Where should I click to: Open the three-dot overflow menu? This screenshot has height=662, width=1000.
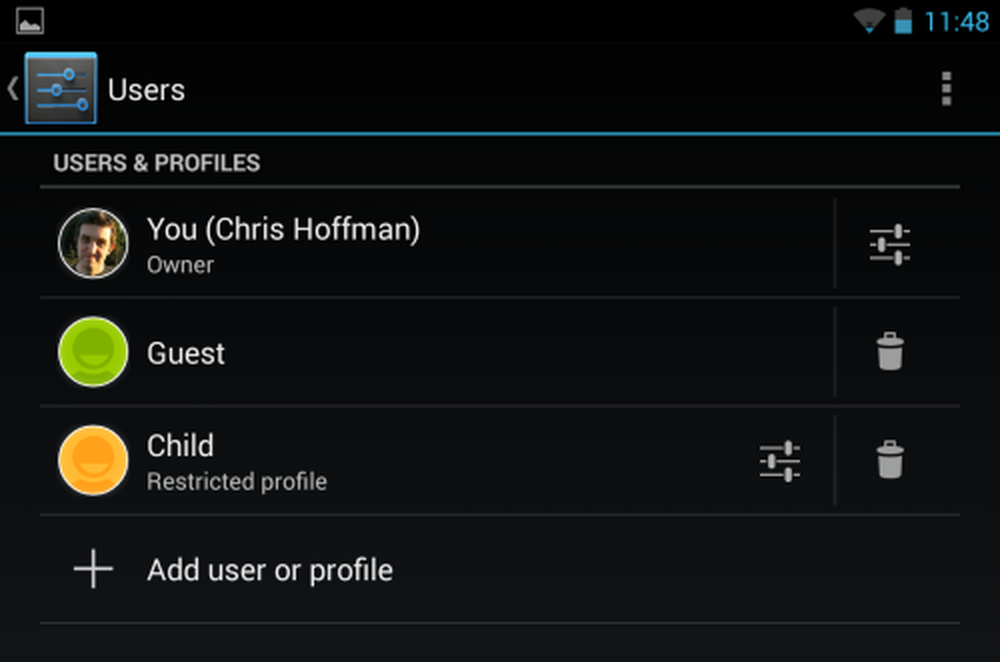pos(946,89)
